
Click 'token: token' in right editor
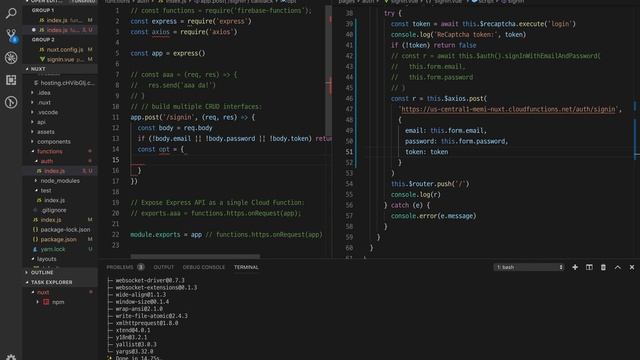[x=427, y=152]
